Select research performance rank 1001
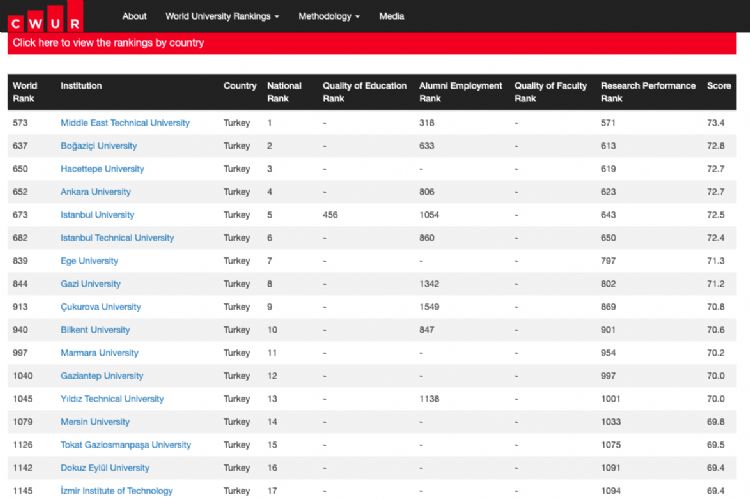The image size is (750, 499). coord(610,399)
